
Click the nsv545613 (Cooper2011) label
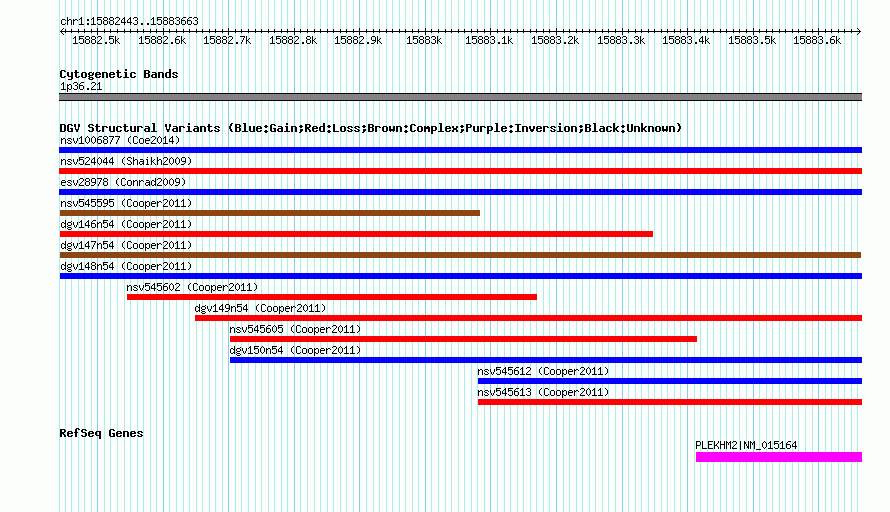tap(543, 392)
